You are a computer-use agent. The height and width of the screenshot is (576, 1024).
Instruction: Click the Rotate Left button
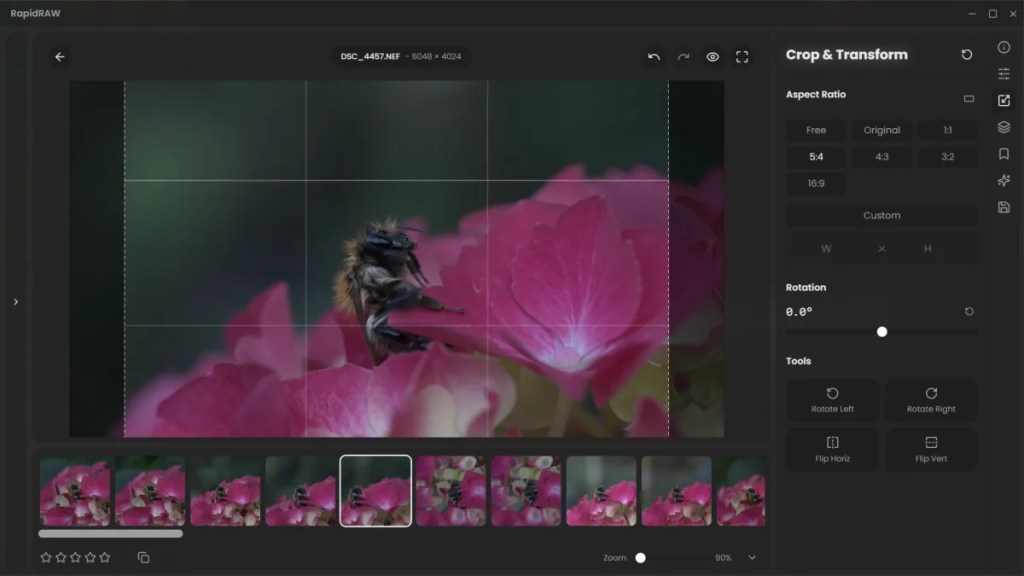pyautogui.click(x=832, y=400)
